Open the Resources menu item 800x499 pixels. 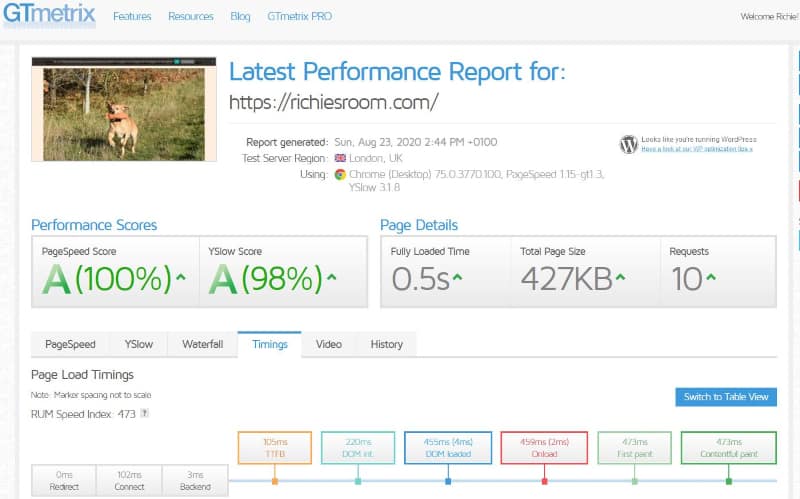tap(191, 16)
